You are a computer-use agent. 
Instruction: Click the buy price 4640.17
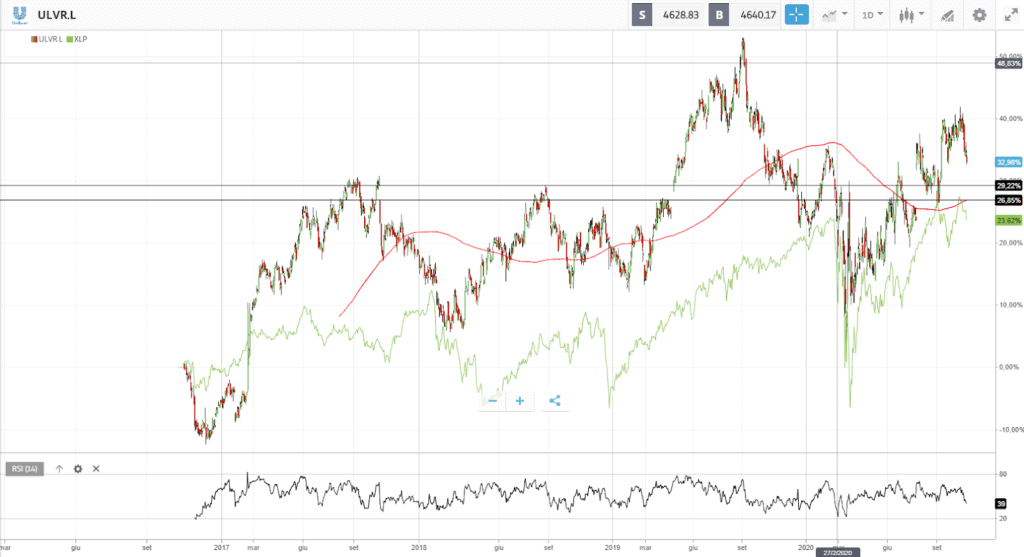757,15
